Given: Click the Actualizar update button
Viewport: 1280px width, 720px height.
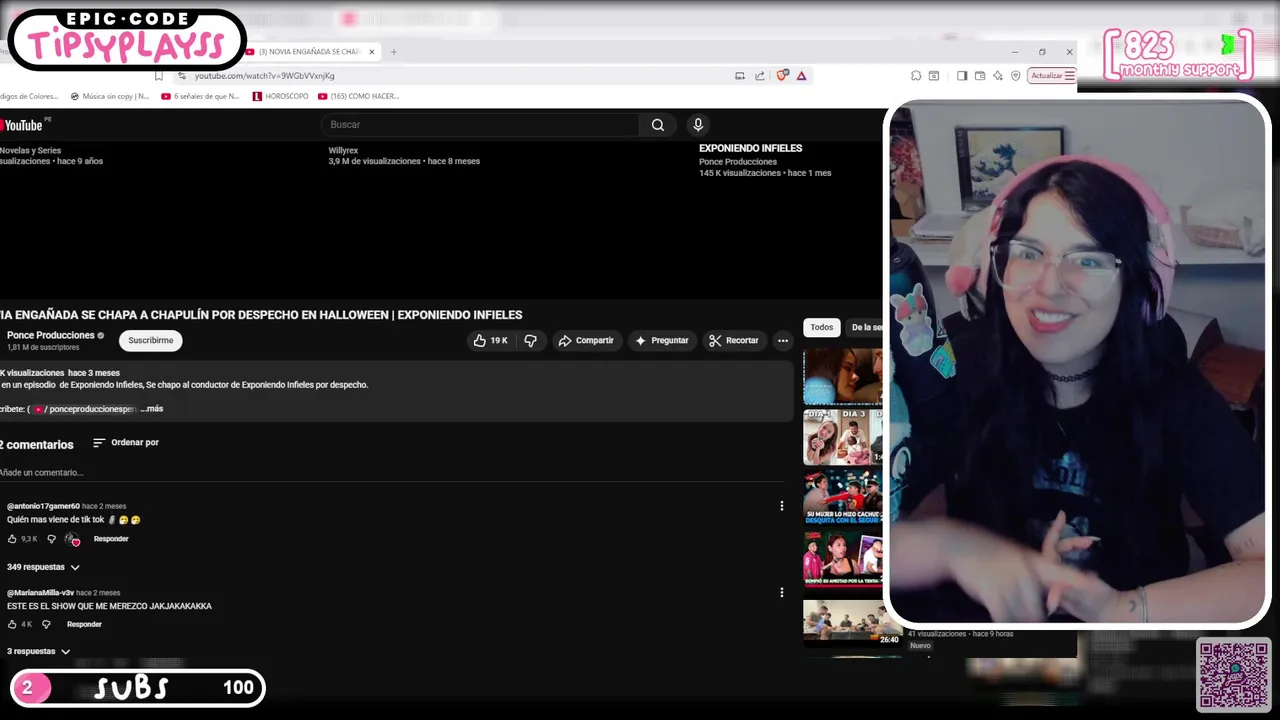Looking at the screenshot, I should (1046, 76).
